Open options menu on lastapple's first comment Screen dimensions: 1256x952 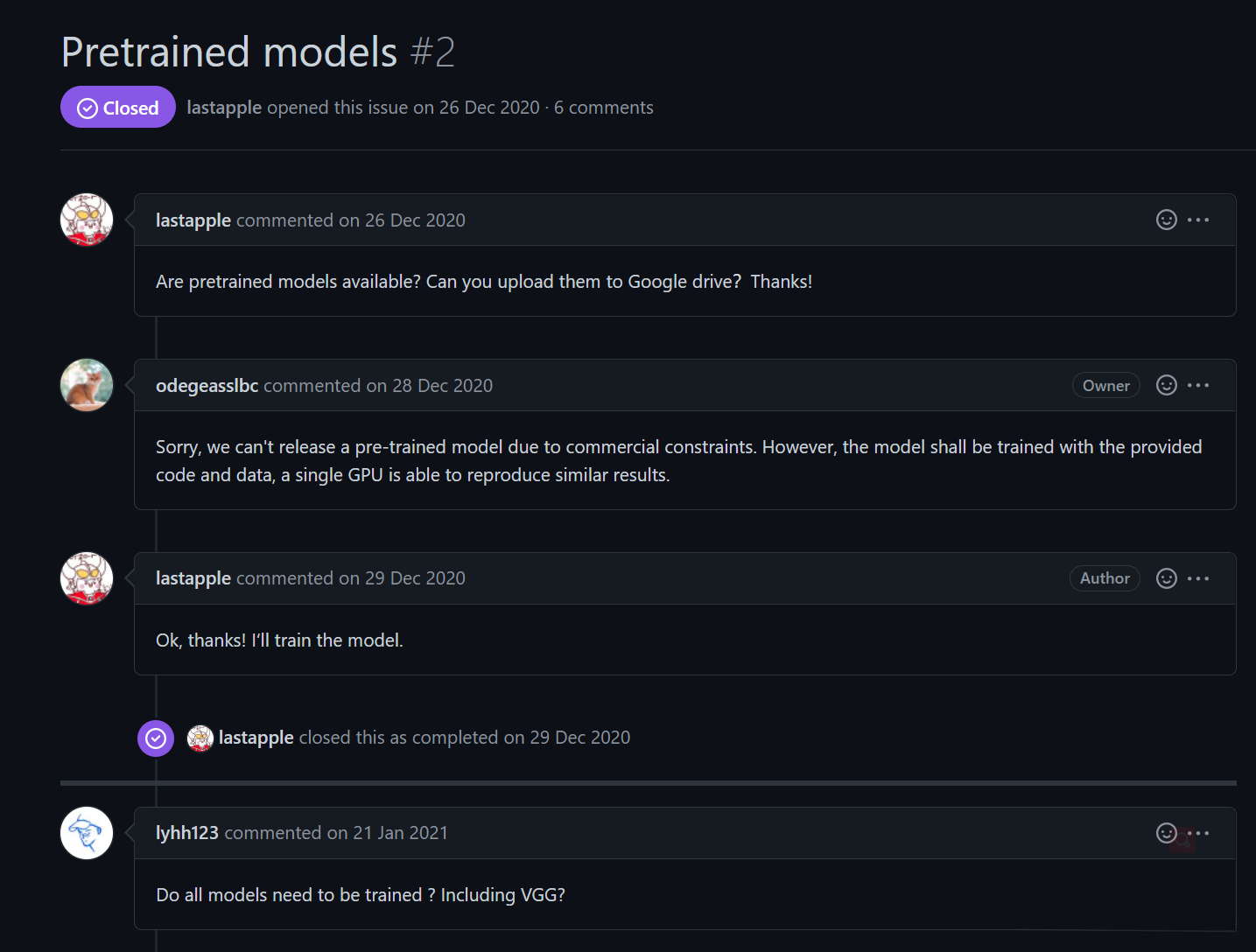(1198, 220)
